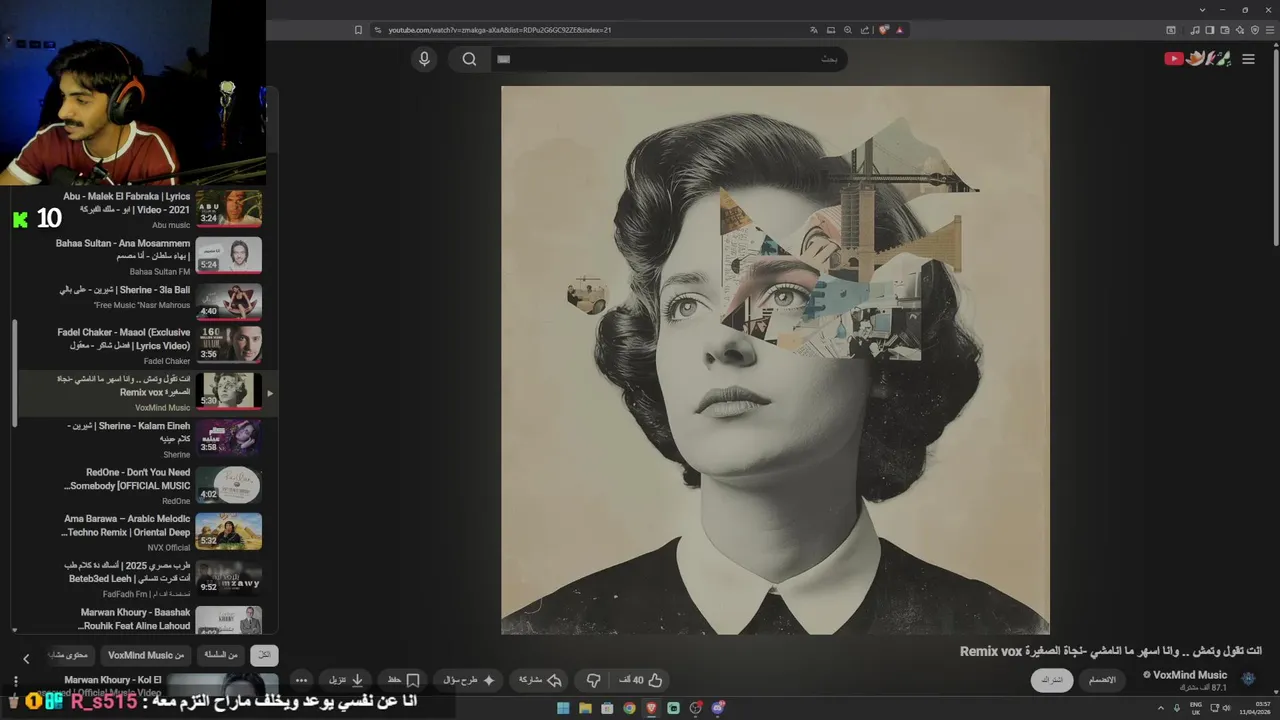Show more chips with the arrow
This screenshot has height=720, width=1280.
point(26,658)
